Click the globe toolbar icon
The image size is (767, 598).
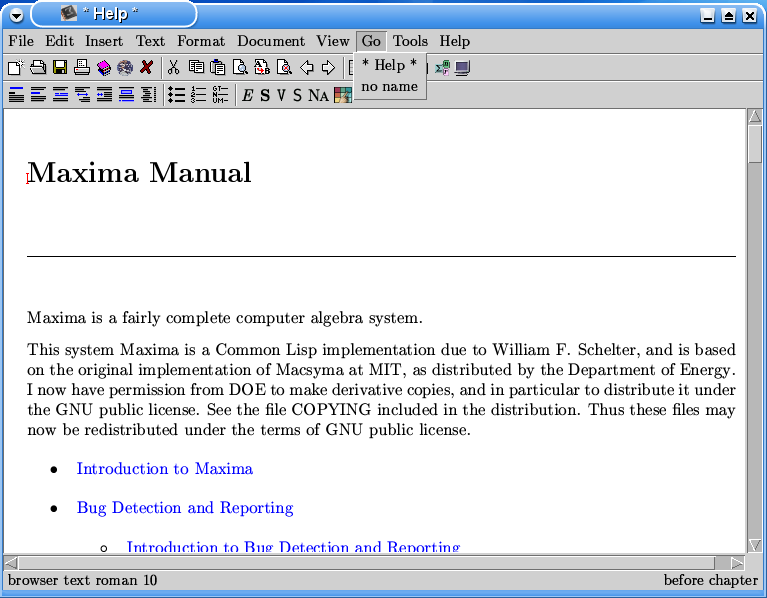point(125,67)
